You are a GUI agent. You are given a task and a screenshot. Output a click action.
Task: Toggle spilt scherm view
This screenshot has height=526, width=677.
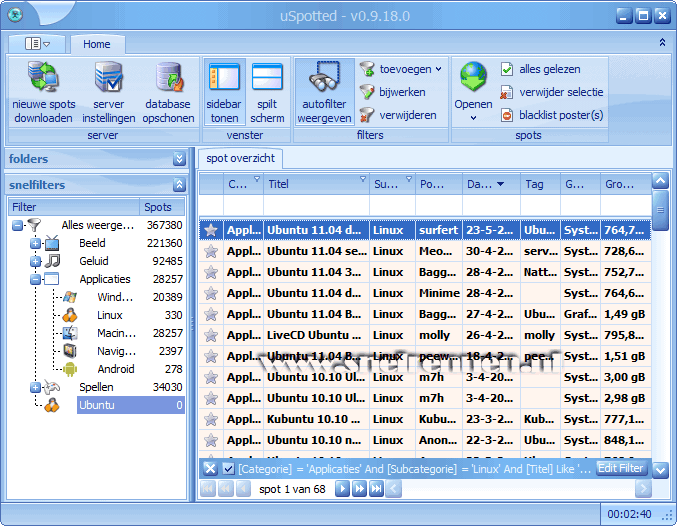tap(267, 92)
